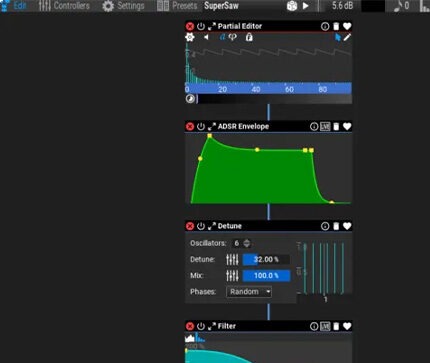The width and height of the screenshot is (430, 363).
Task: Select the pencil draw tool
Action: tap(347, 37)
